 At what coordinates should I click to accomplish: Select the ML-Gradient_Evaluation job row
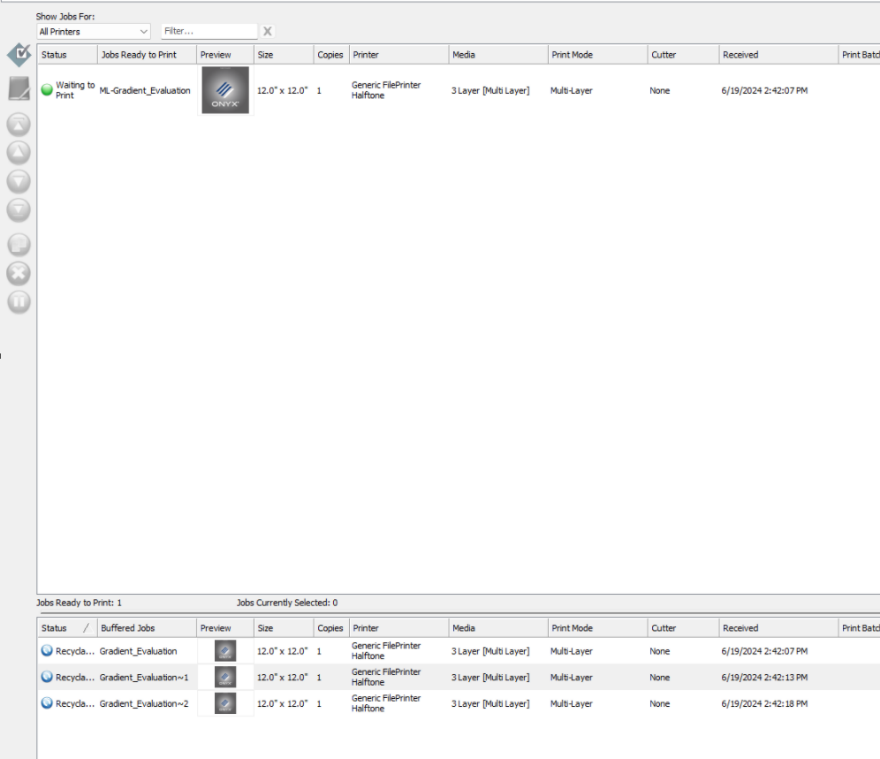(x=144, y=91)
